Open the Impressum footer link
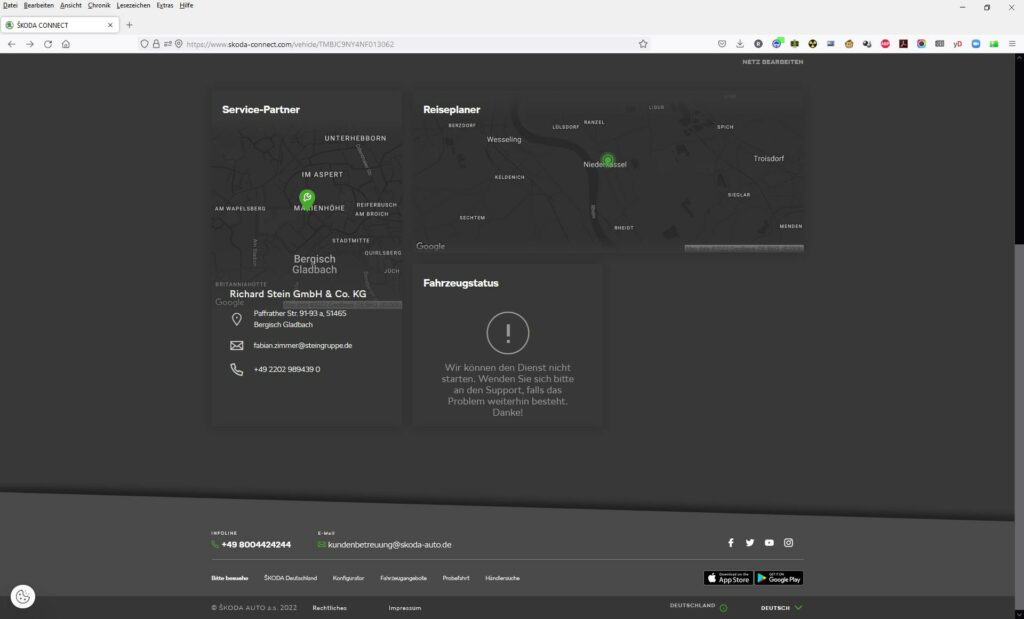 [404, 608]
